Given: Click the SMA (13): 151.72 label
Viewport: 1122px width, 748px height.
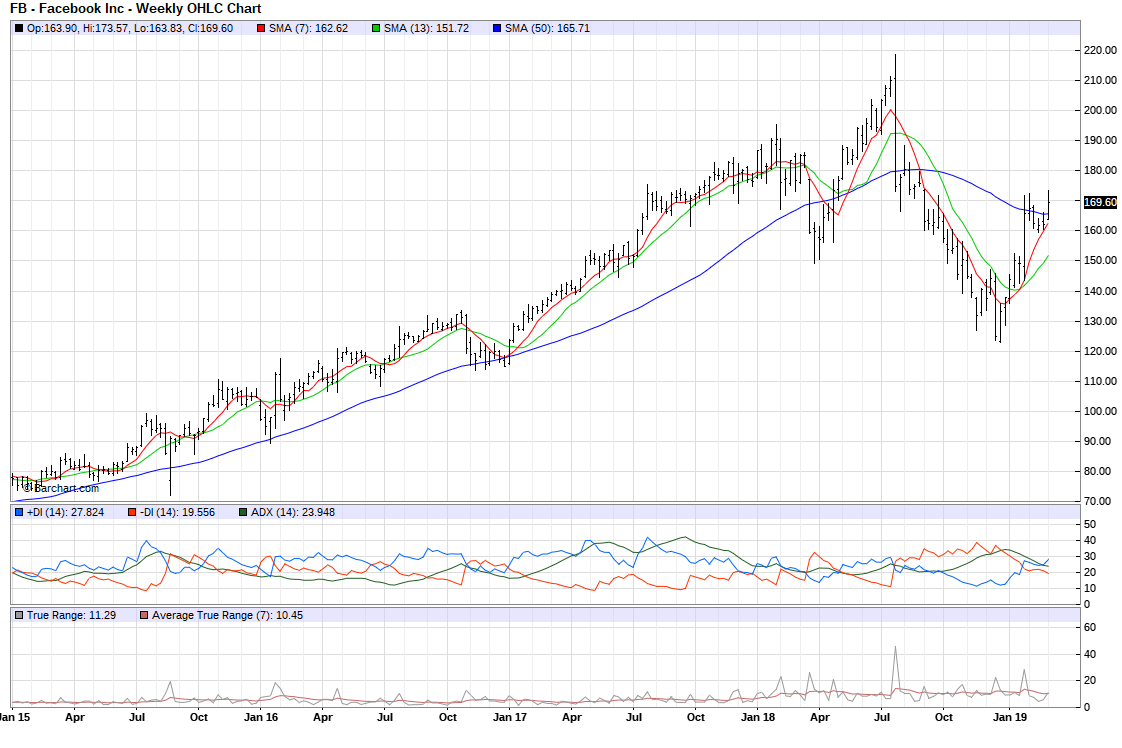Looking at the screenshot, I should (x=426, y=29).
